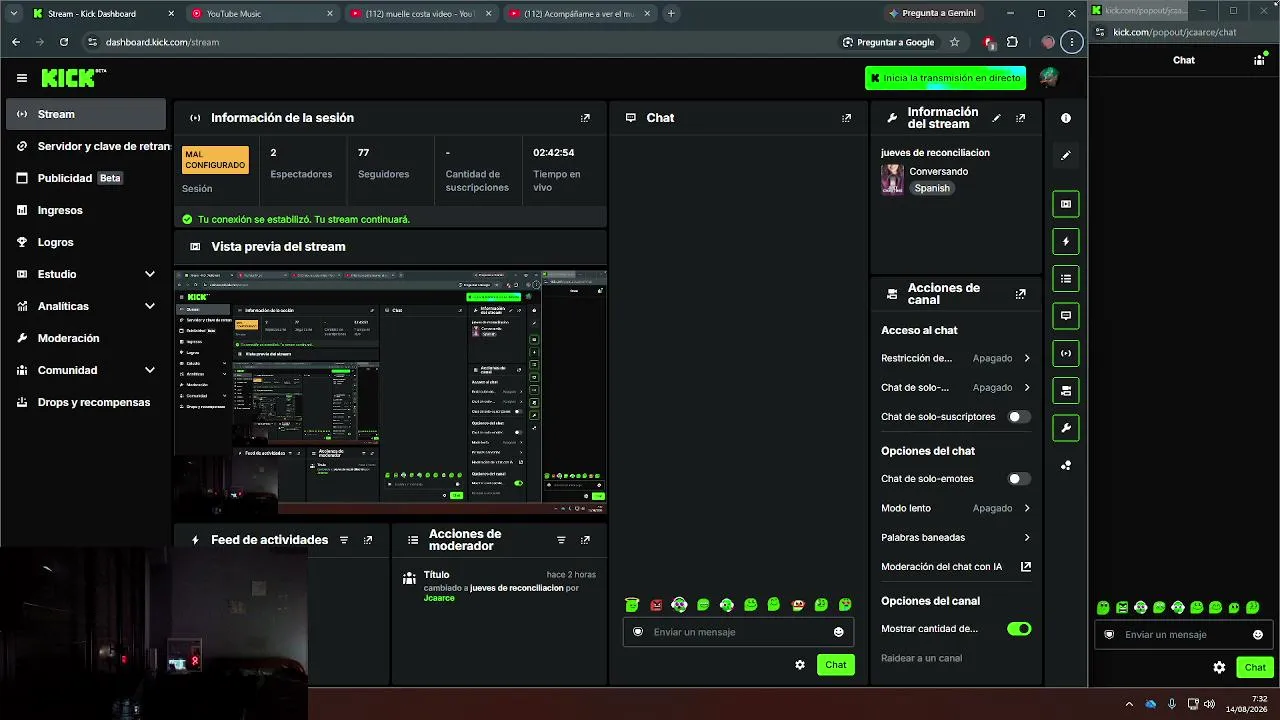The image size is (1280, 720).
Task: Toggle the stream preview panel icon in the right rail
Action: click(1066, 204)
